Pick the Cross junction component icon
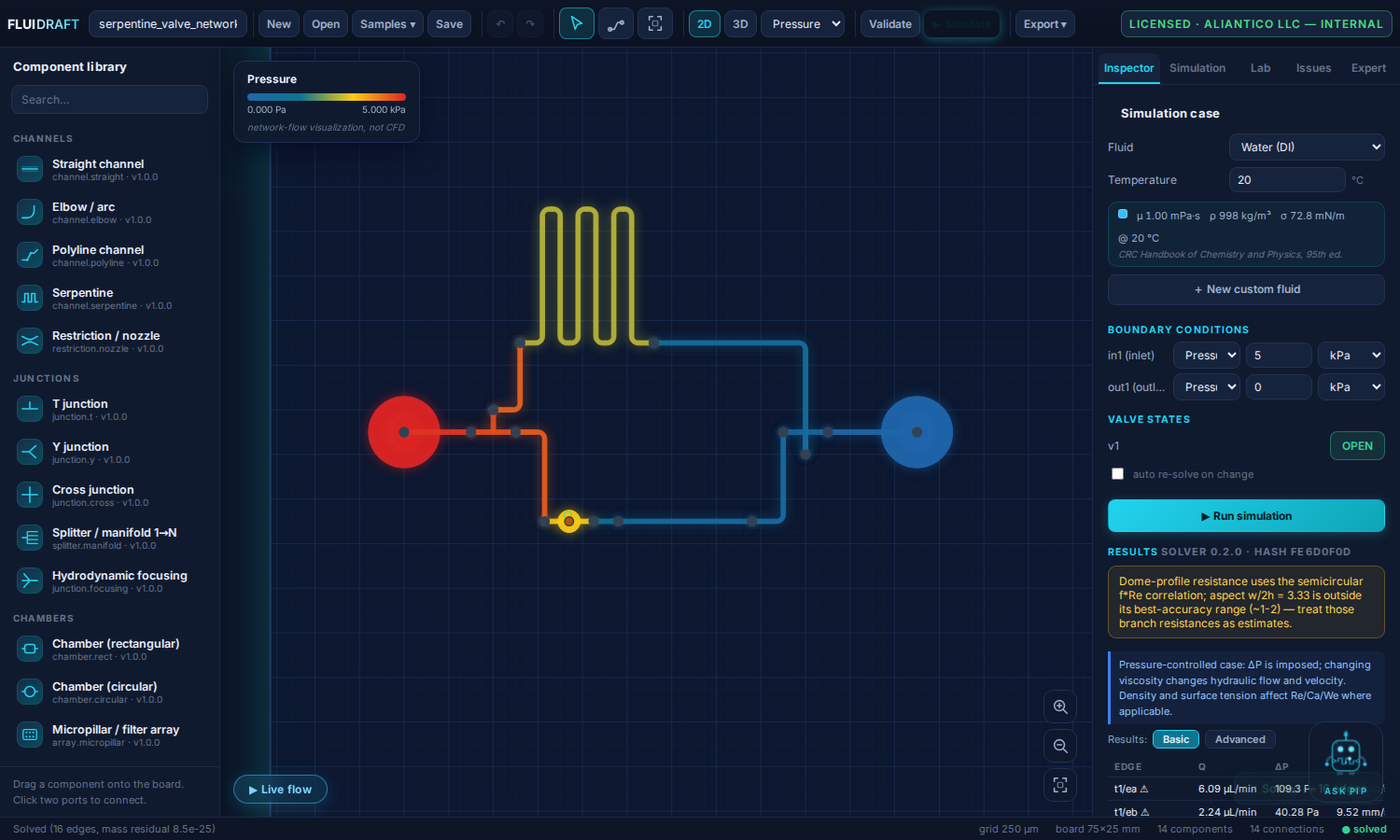The width and height of the screenshot is (1400, 840). point(30,495)
